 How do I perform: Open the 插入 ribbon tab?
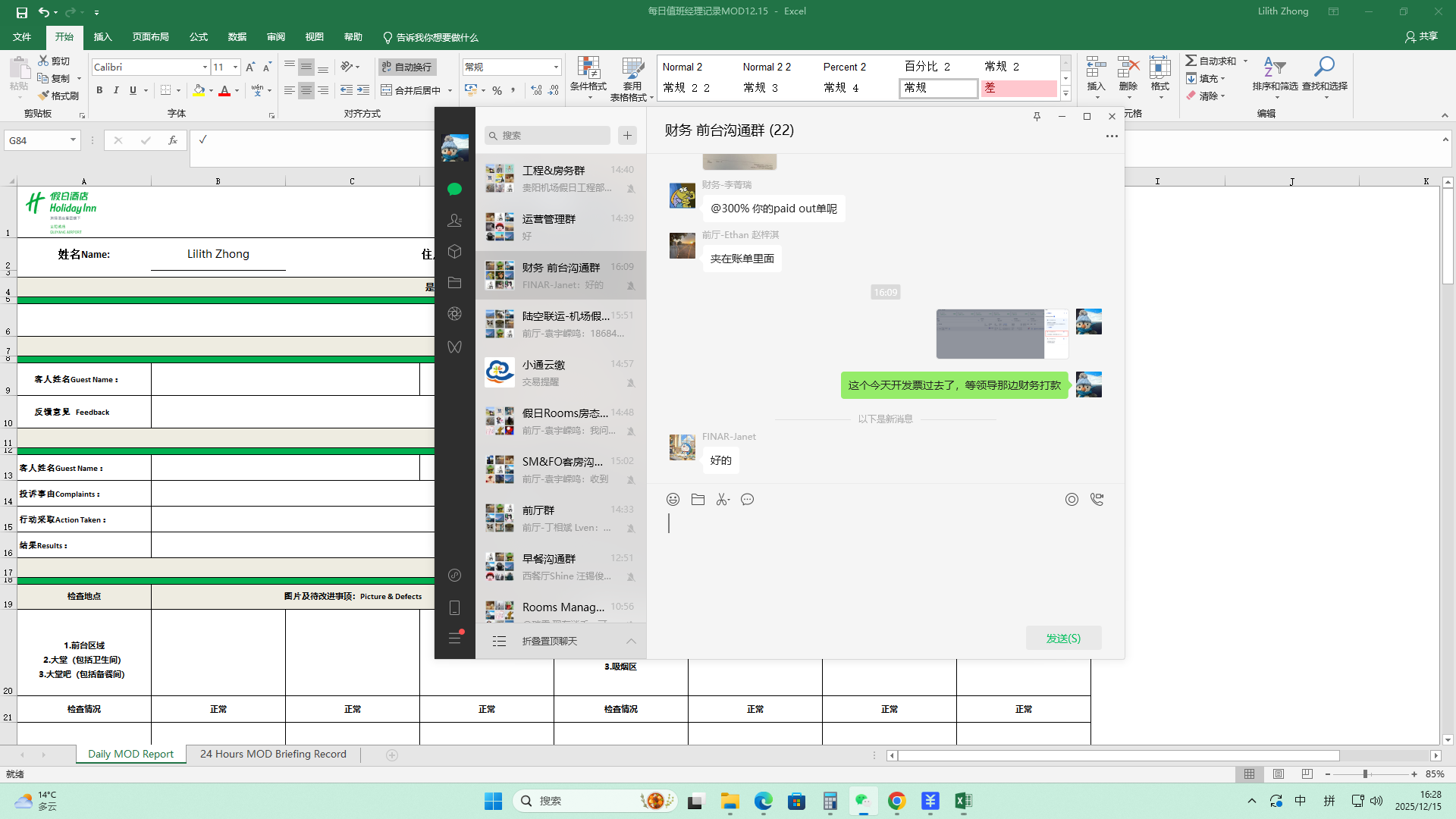click(x=102, y=36)
